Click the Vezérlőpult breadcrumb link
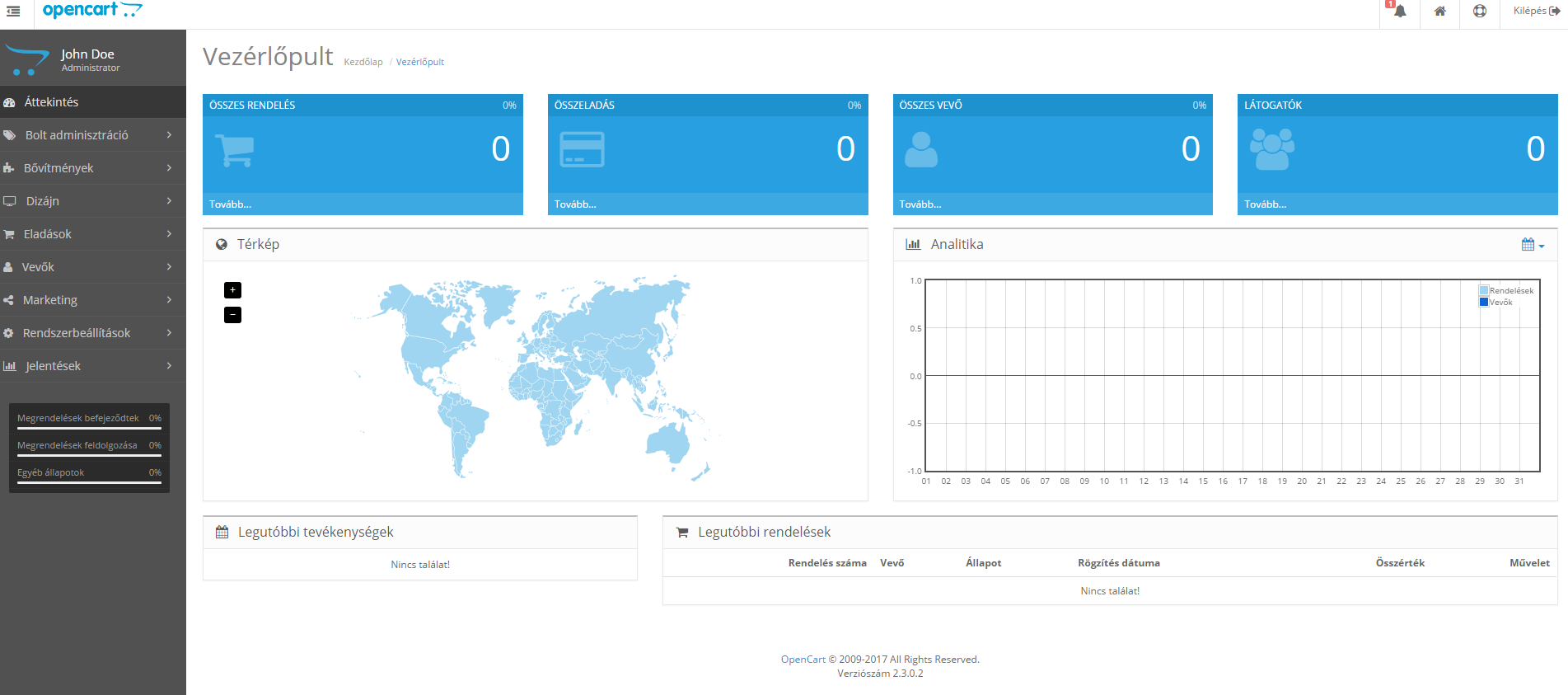The height and width of the screenshot is (695, 1568). [420, 62]
